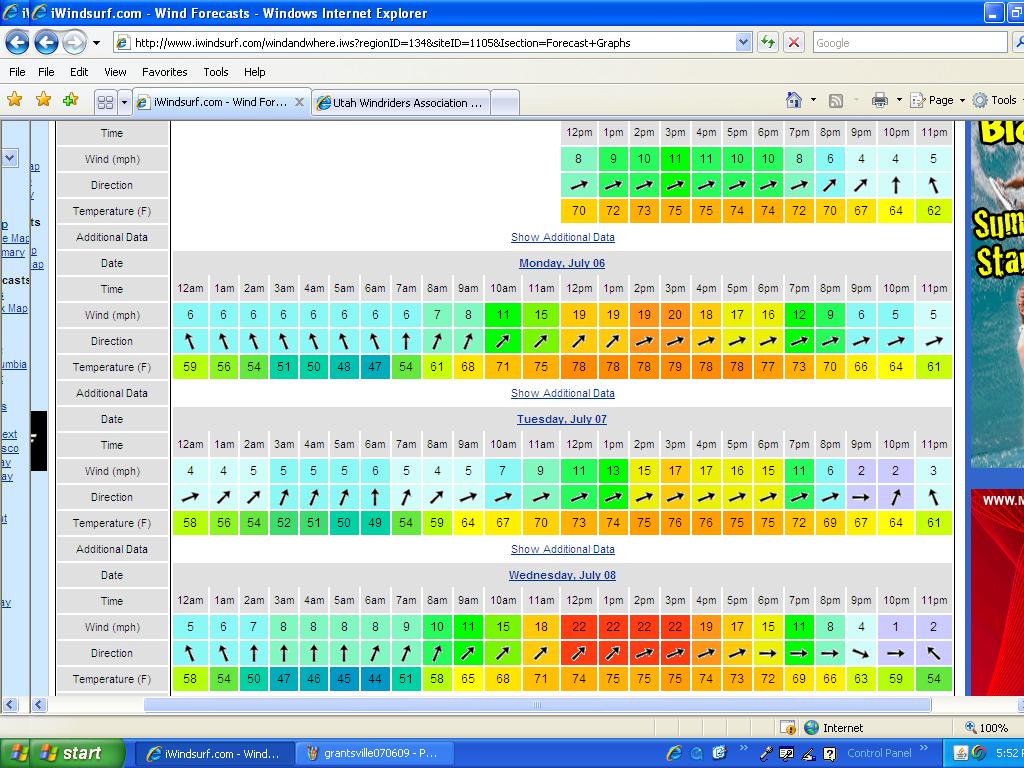The height and width of the screenshot is (768, 1024).
Task: Open the Favorites menu in the menu bar
Action: coord(164,72)
